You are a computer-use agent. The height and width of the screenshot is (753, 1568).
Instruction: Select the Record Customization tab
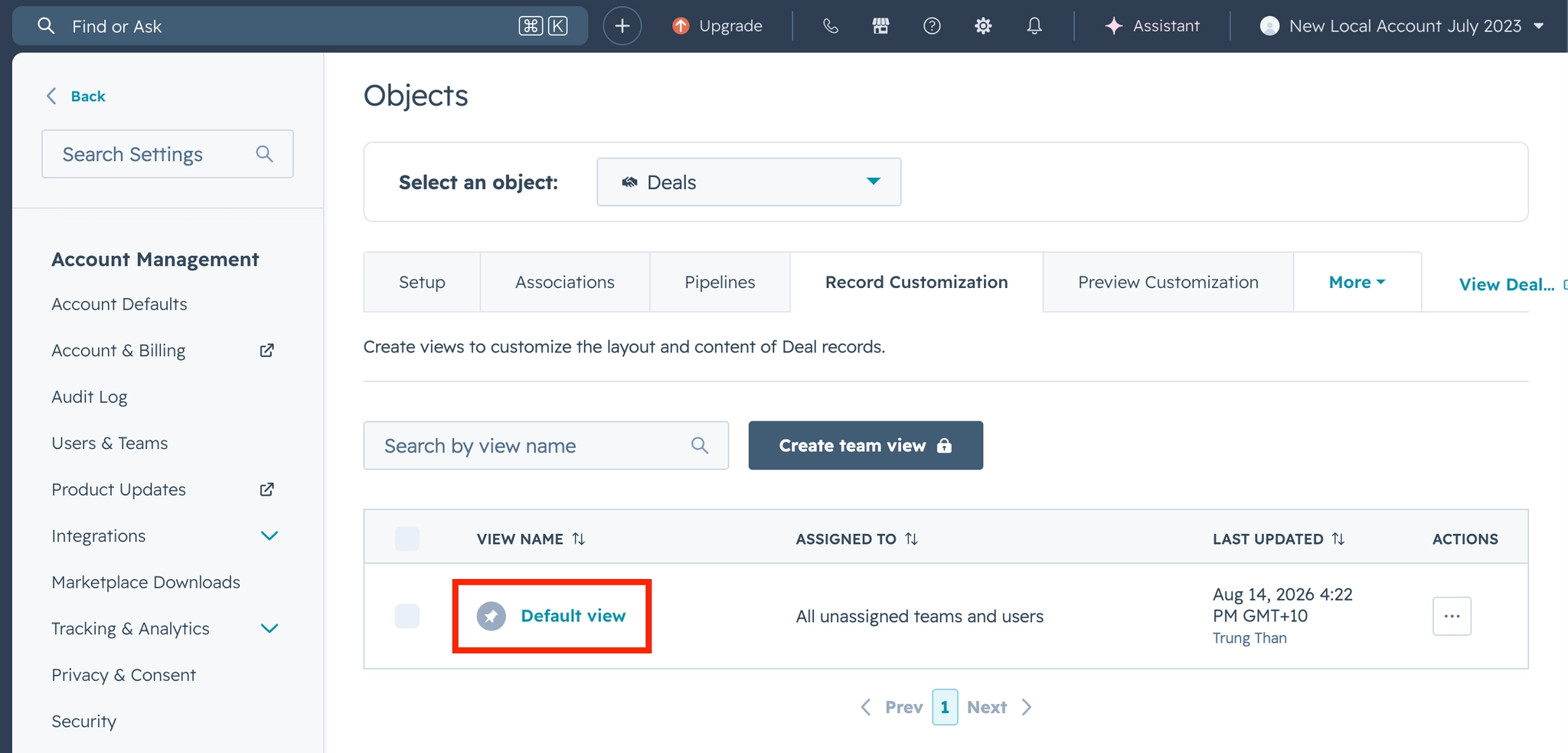(916, 282)
